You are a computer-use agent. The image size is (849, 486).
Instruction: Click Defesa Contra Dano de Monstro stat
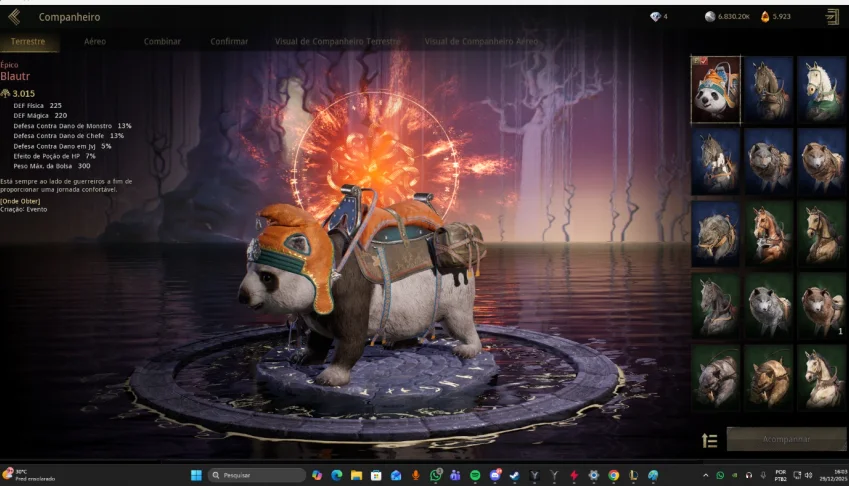point(72,126)
